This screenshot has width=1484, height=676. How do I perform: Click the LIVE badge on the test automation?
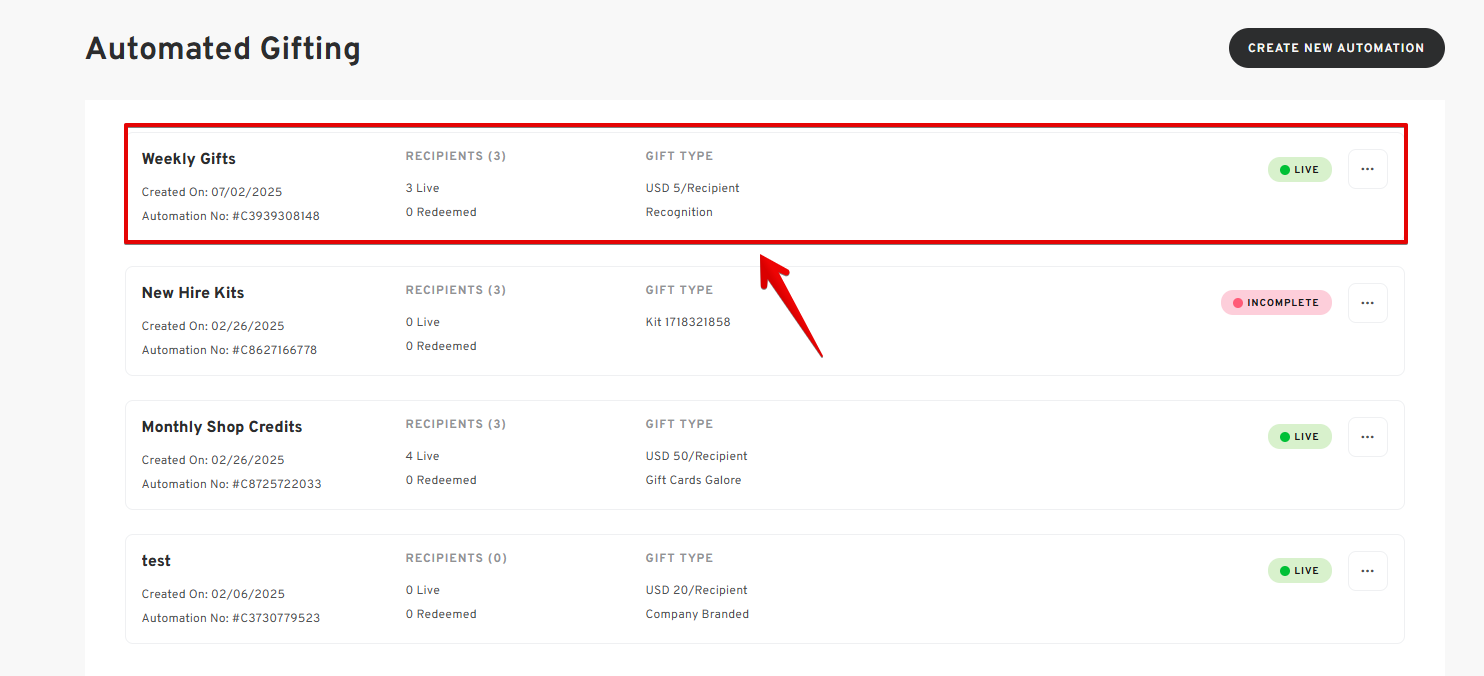tap(1300, 571)
